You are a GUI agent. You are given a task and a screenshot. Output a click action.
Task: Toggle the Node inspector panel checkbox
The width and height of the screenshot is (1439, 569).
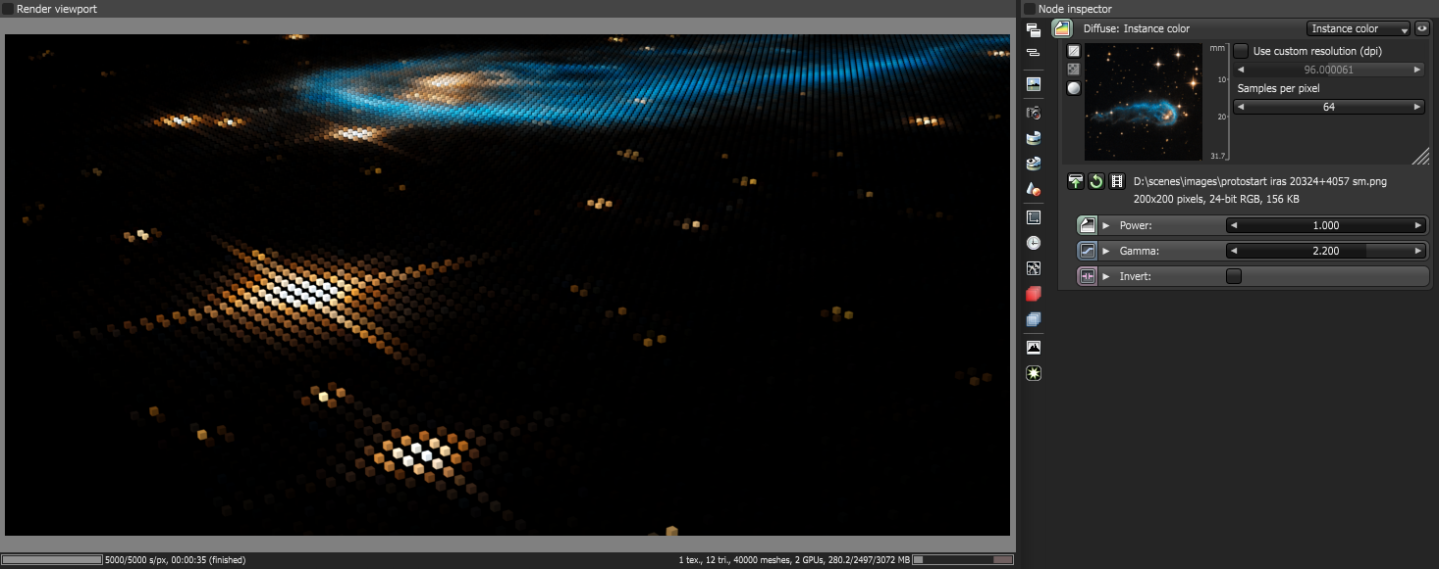(x=1030, y=9)
